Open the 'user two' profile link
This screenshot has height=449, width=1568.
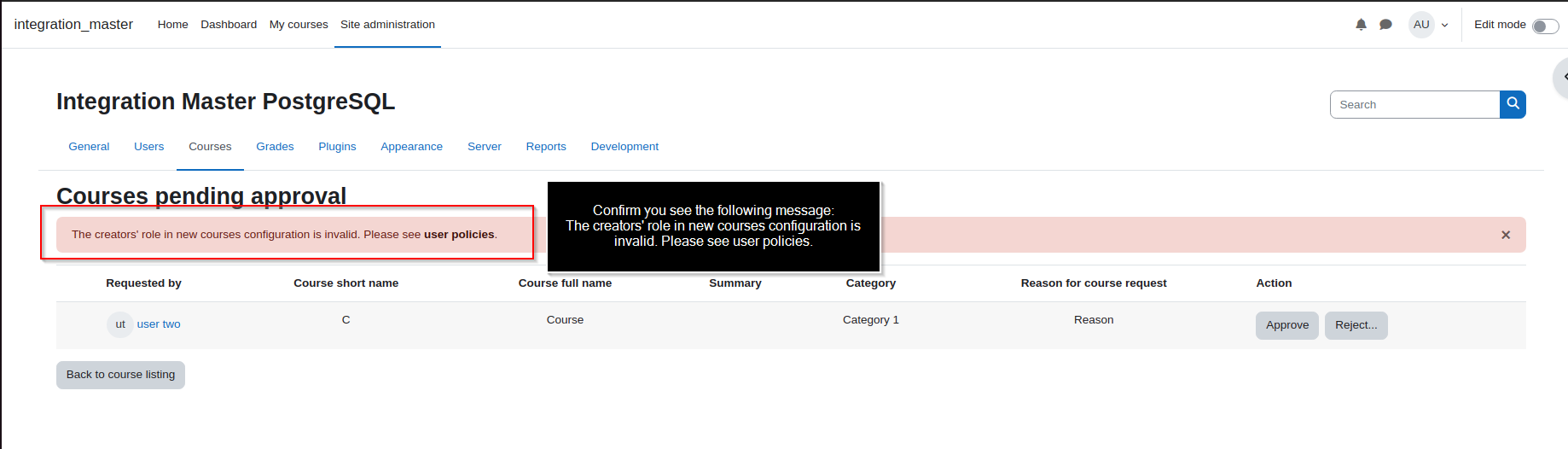click(x=159, y=324)
